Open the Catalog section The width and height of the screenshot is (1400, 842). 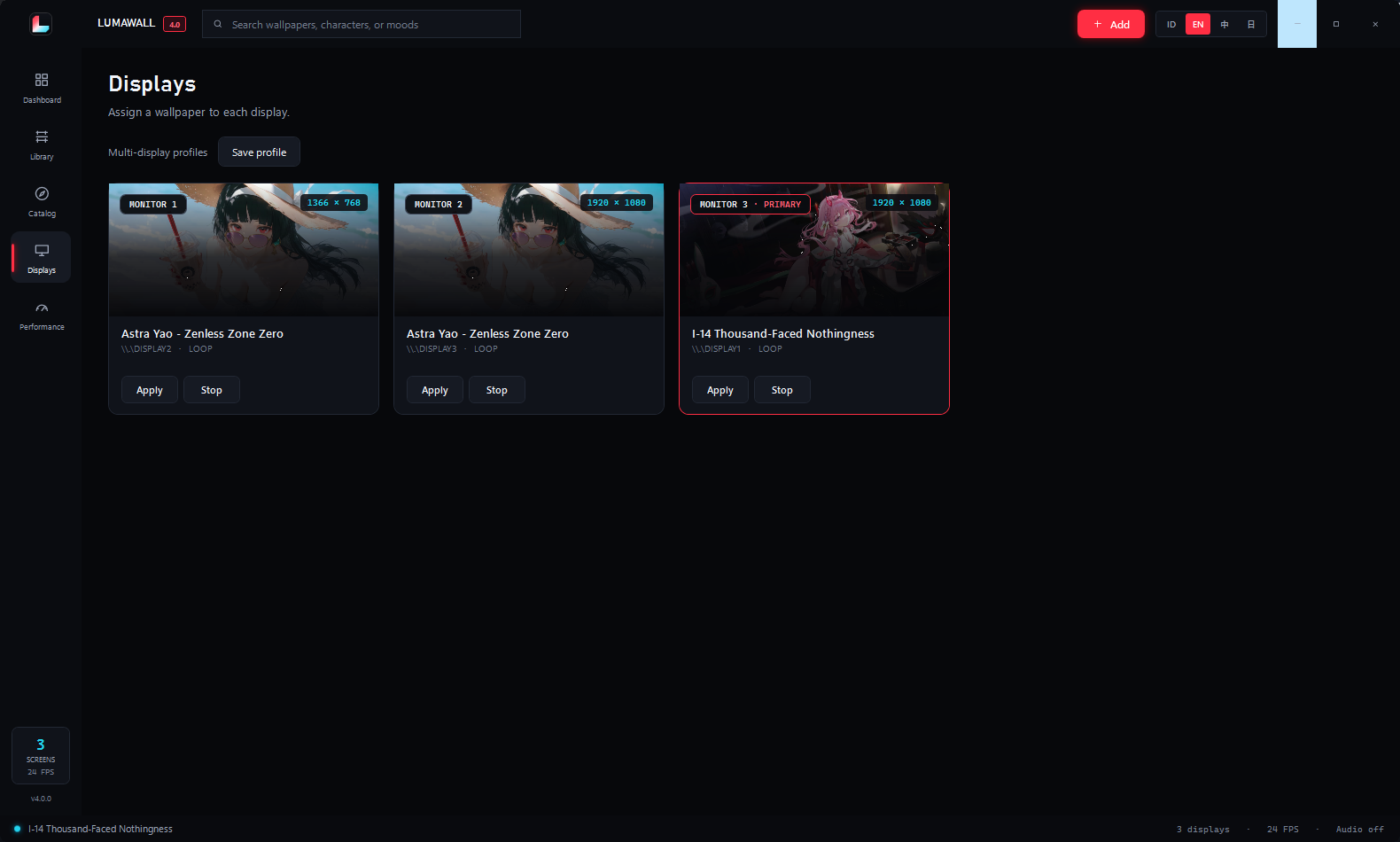tap(42, 201)
